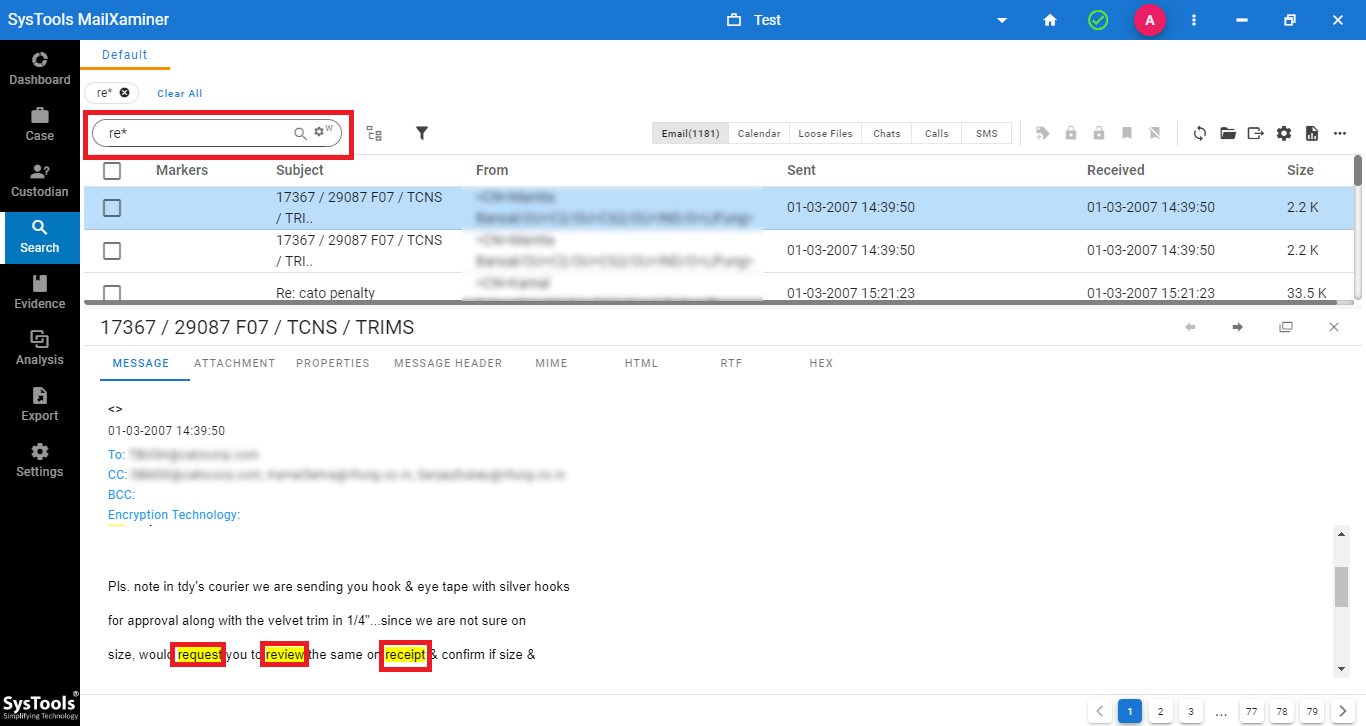Screen dimensions: 1366x726
Task: Open the HEX preview tab
Action: [821, 363]
